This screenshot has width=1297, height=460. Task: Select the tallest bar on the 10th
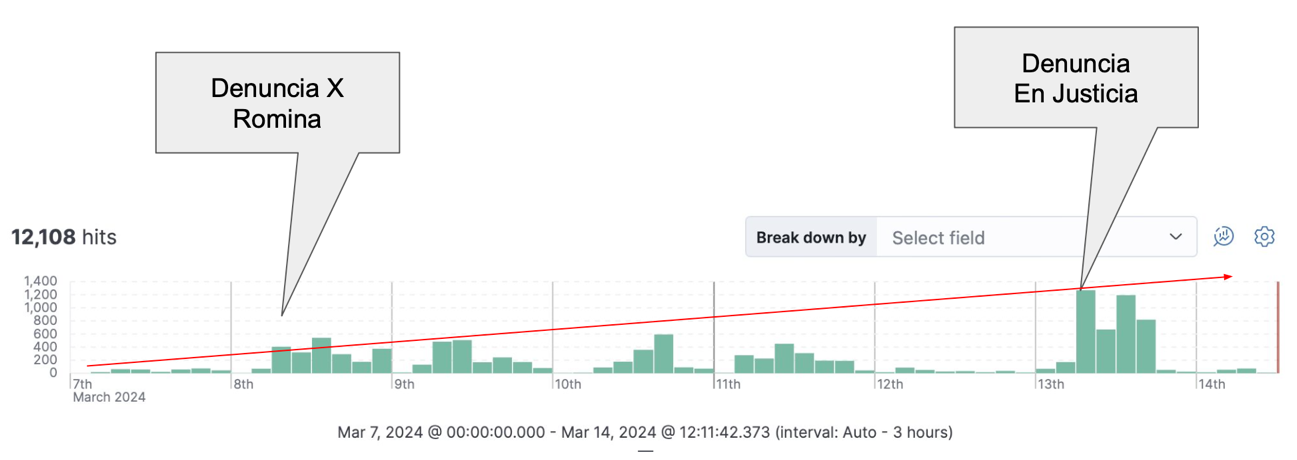(663, 354)
